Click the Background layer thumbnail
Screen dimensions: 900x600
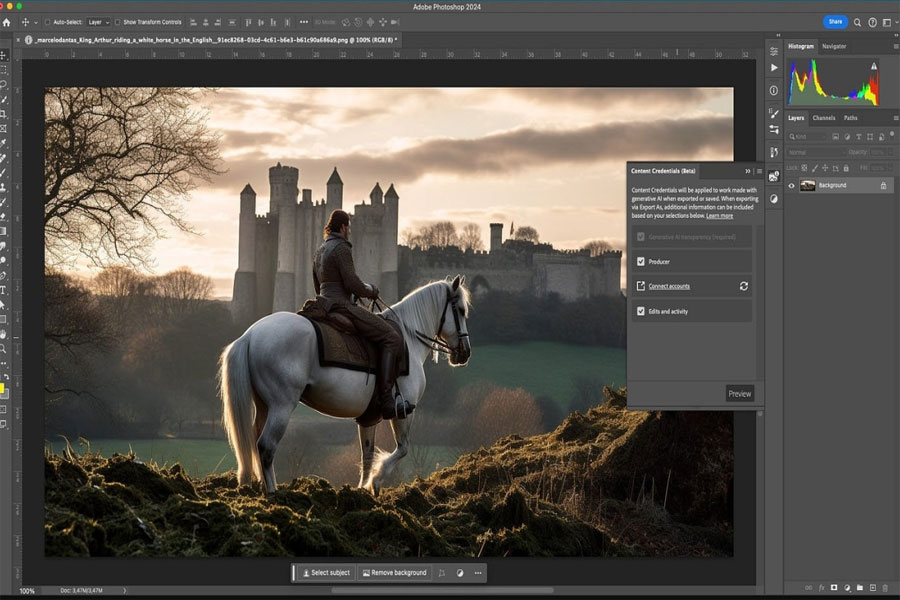(808, 185)
